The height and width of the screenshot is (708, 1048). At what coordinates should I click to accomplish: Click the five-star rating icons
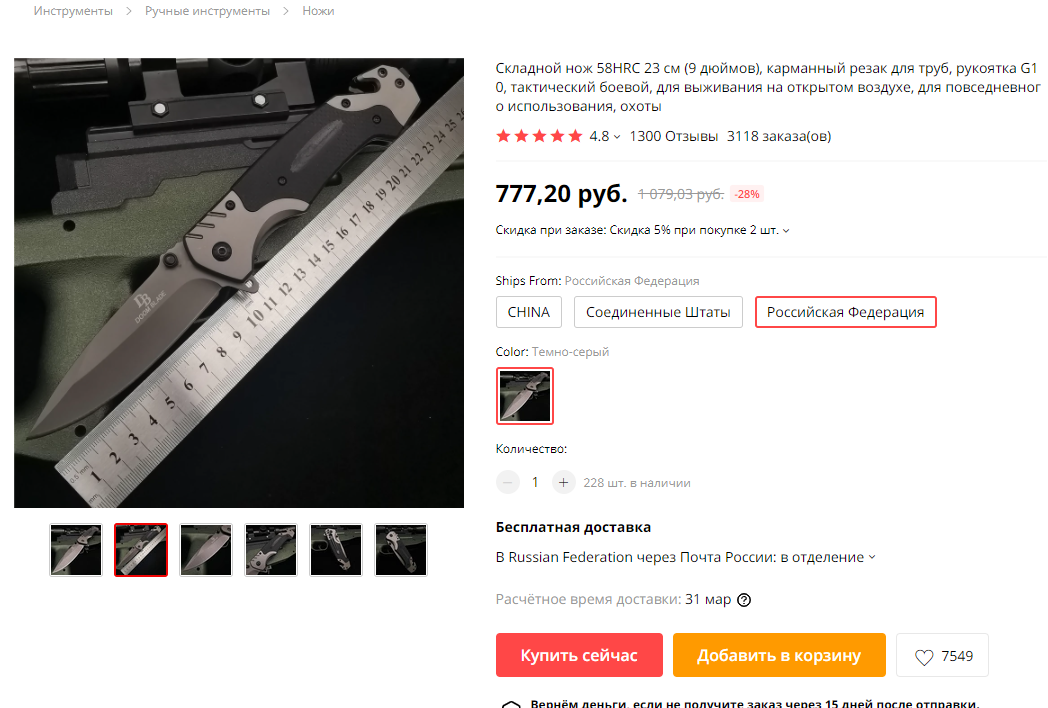pyautogui.click(x=539, y=136)
